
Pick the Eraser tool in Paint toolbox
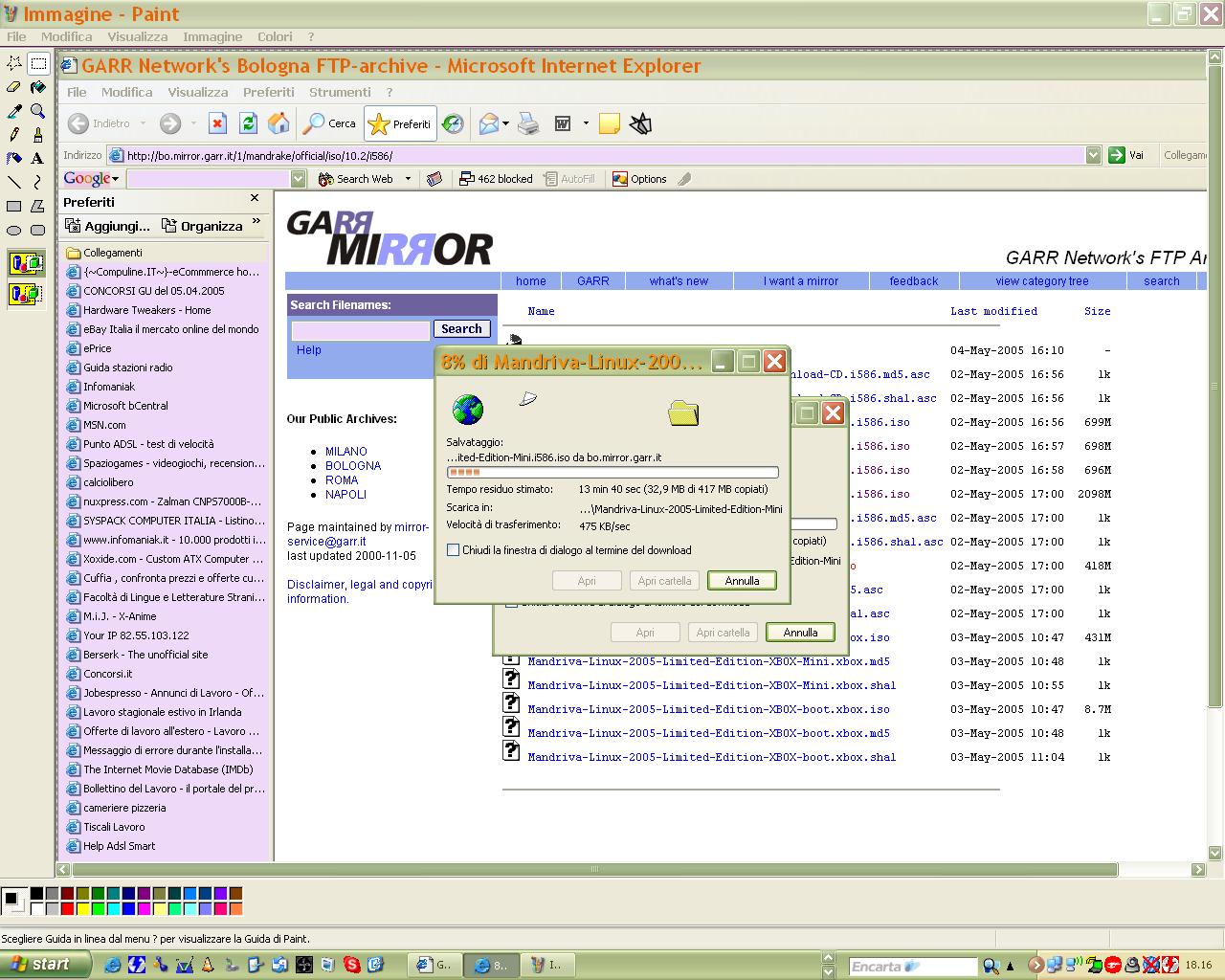point(14,87)
